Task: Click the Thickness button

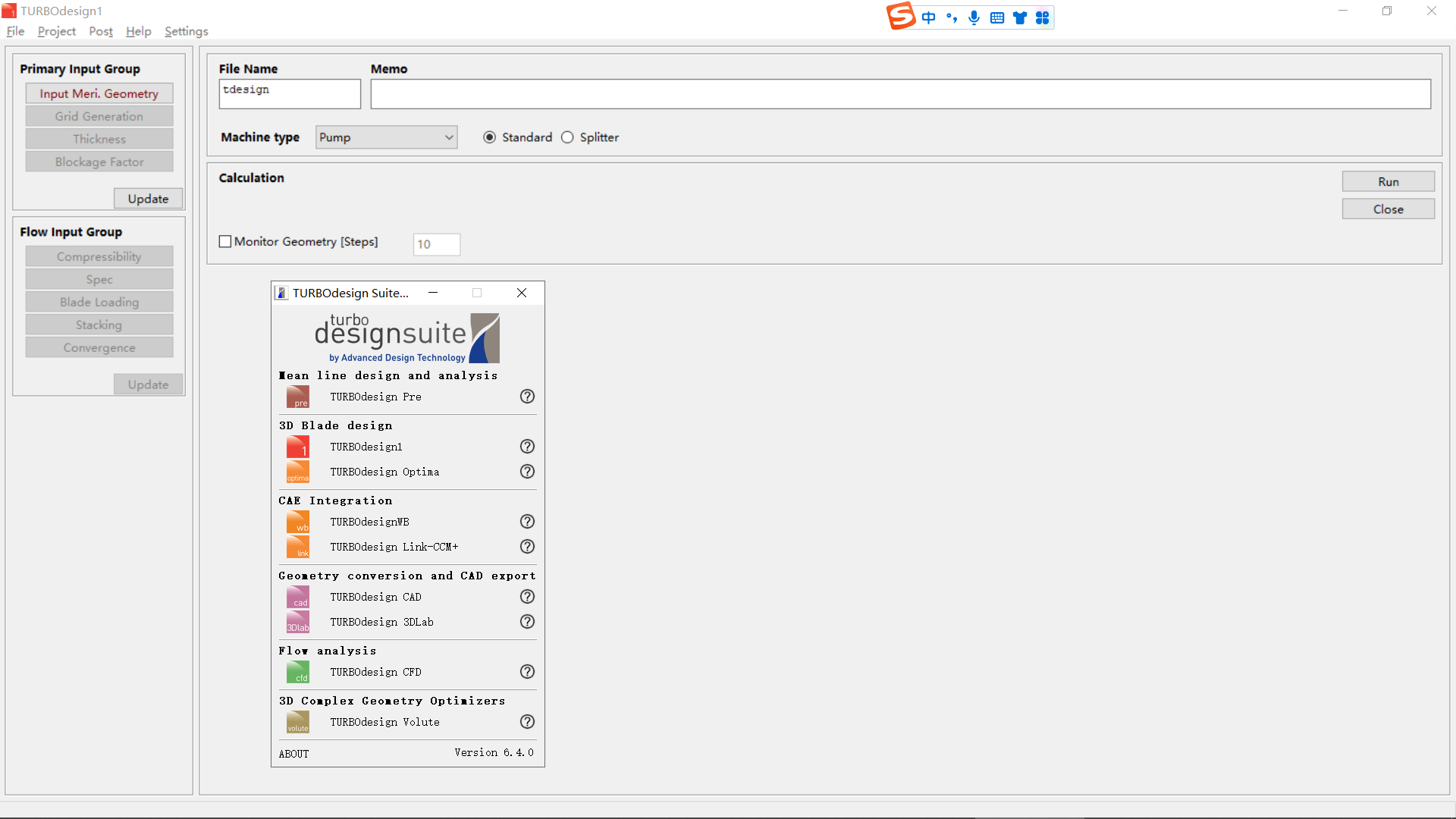Action: tap(99, 139)
